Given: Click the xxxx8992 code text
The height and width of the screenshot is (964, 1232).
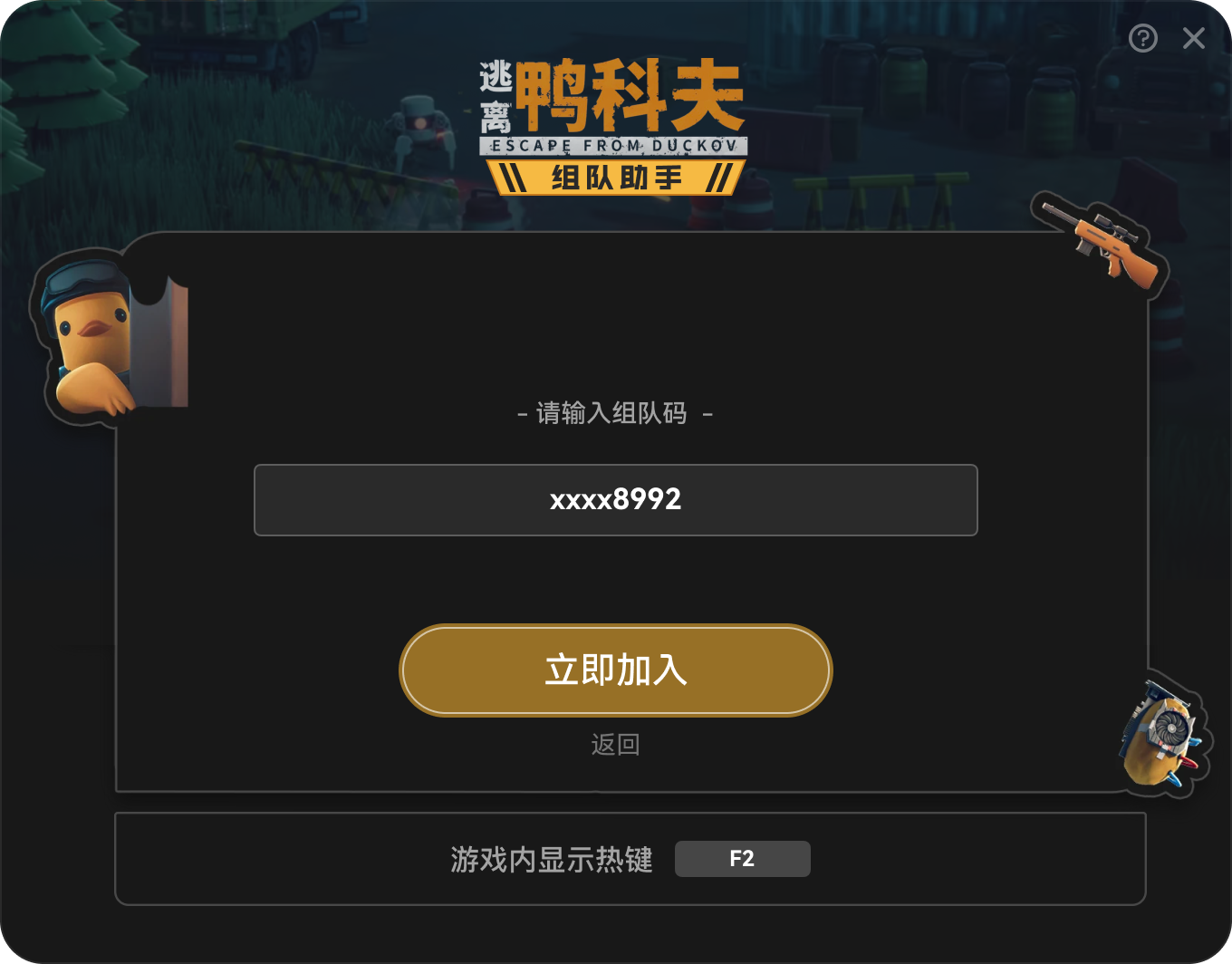Looking at the screenshot, I should pos(616,499).
